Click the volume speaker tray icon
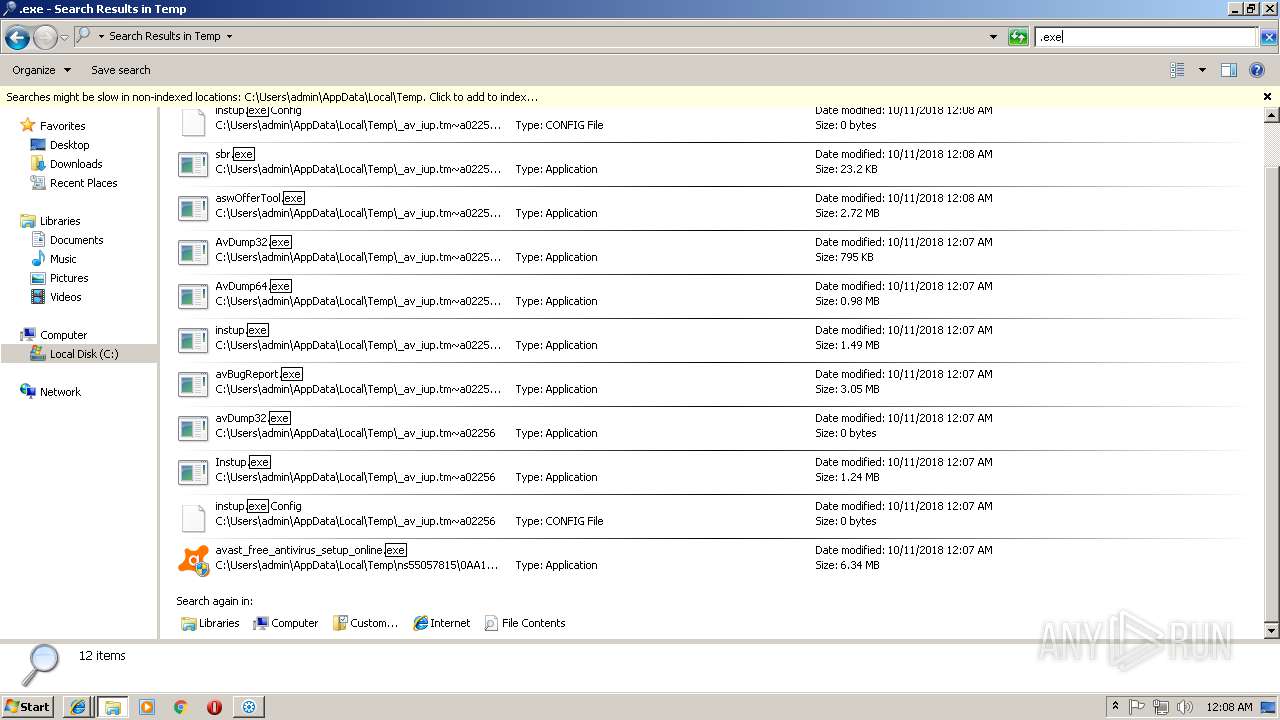The image size is (1280, 720). 1184,707
